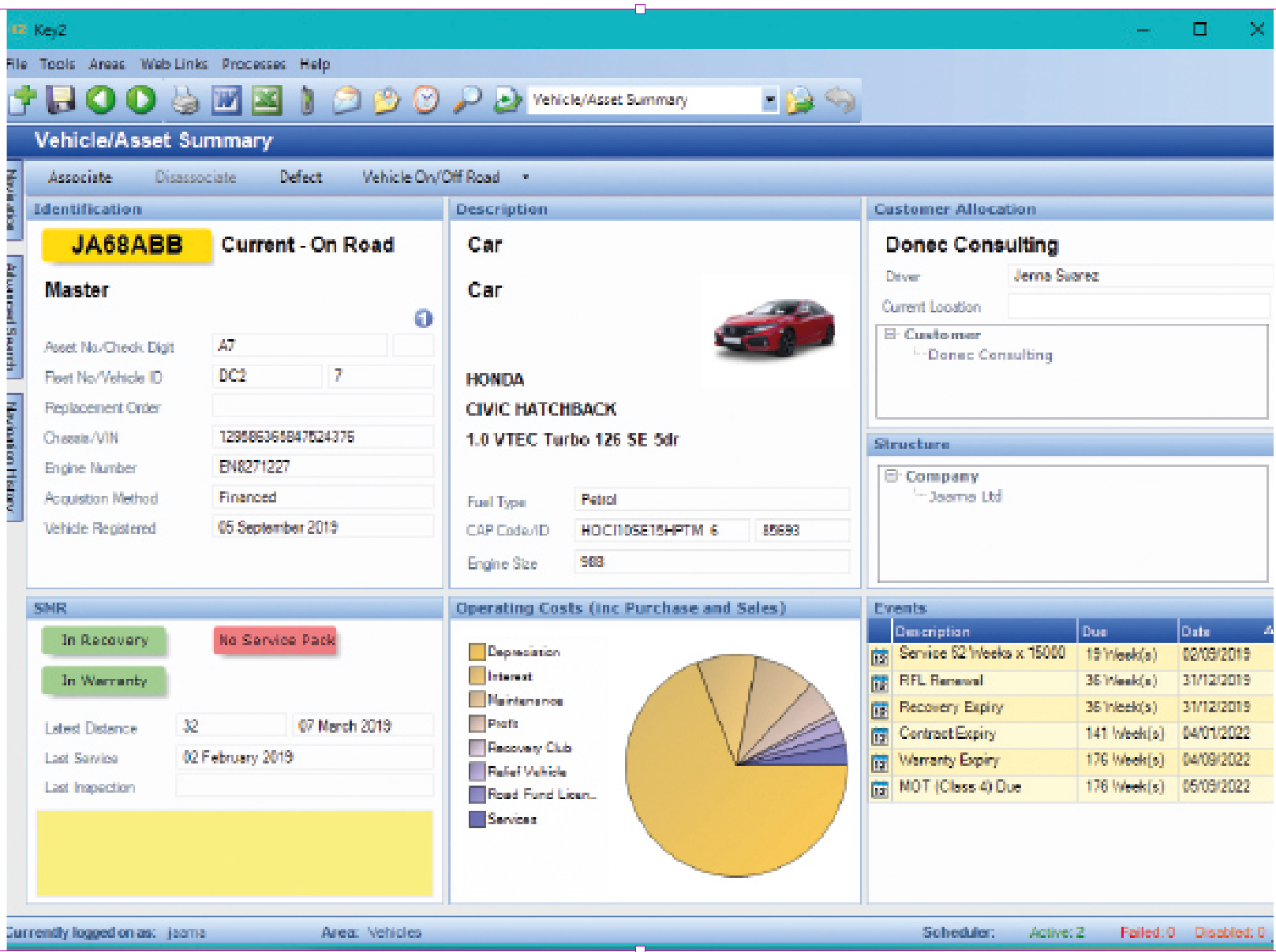Select the Depreciation color swatch in the chart legend
1276x952 pixels.
(478, 651)
